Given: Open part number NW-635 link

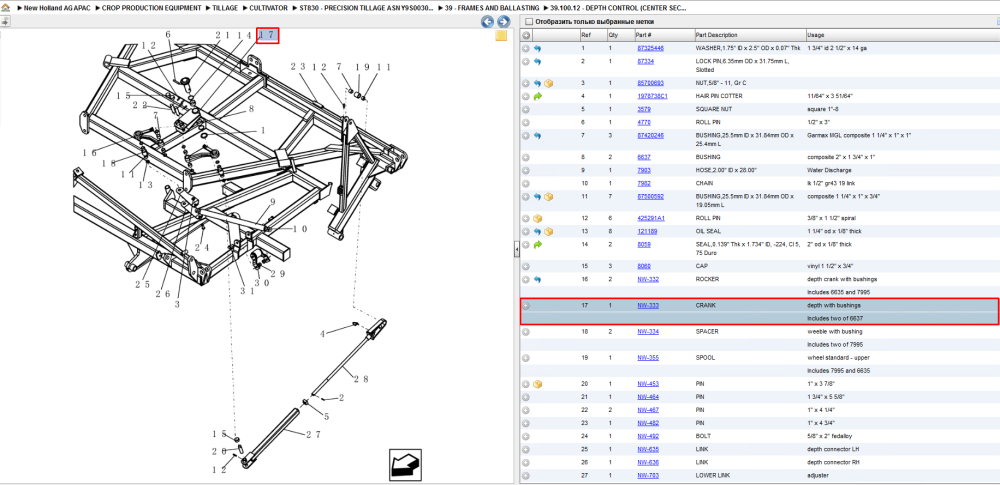Looking at the screenshot, I should point(648,449).
